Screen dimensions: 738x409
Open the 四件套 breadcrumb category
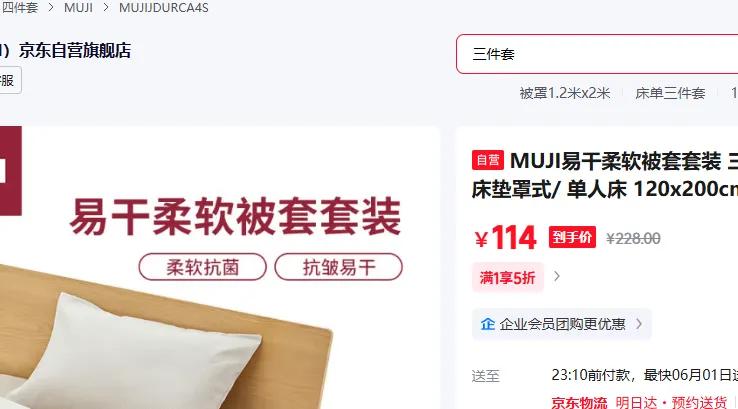[x=19, y=8]
